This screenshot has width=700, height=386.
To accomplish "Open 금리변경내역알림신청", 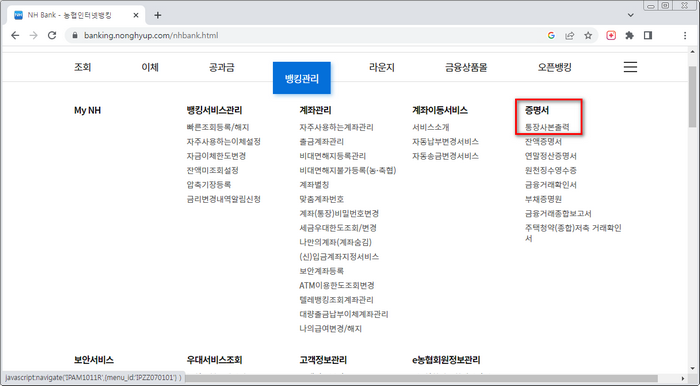I will coord(224,199).
